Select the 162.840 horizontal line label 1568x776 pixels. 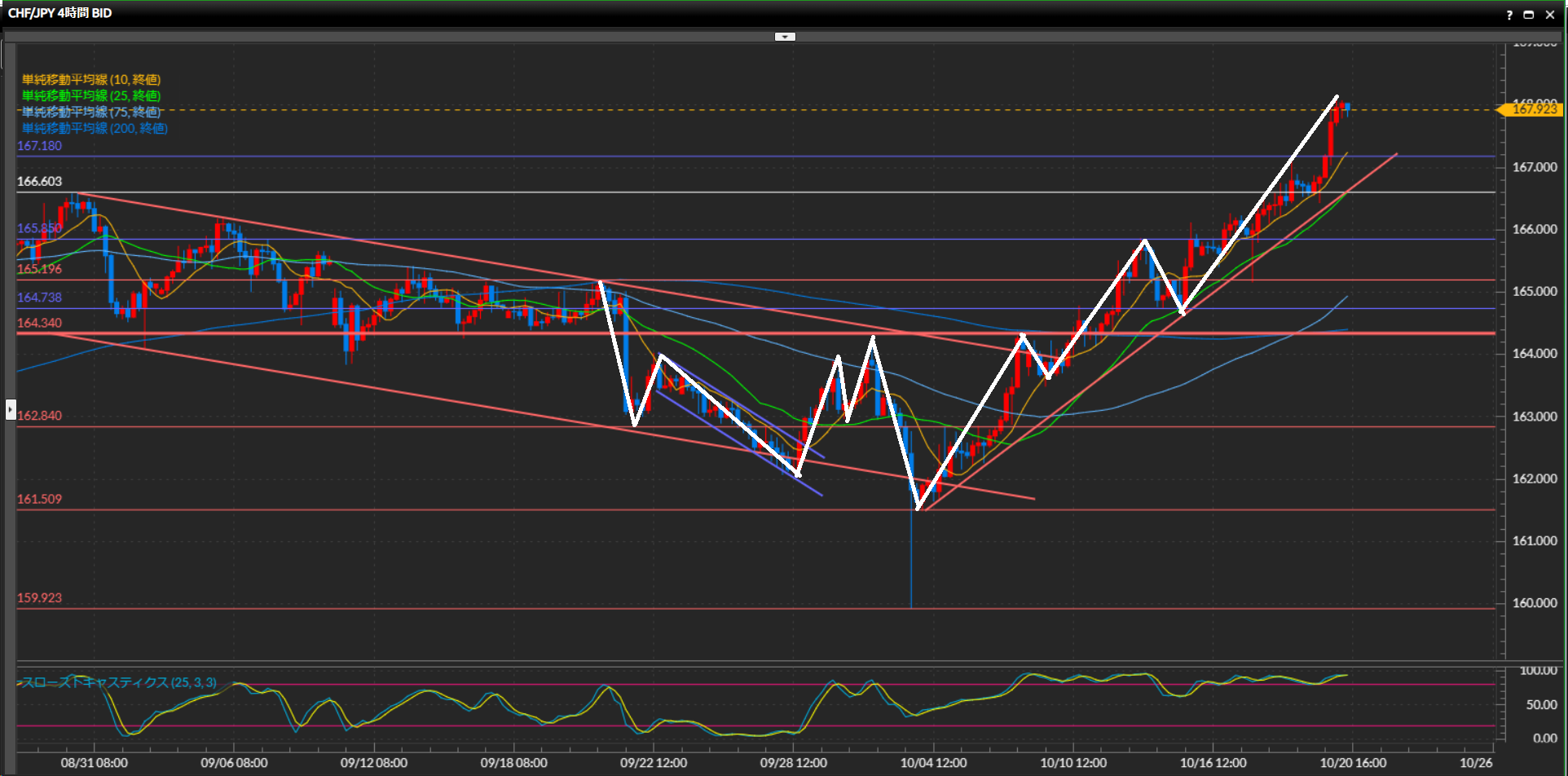39,416
